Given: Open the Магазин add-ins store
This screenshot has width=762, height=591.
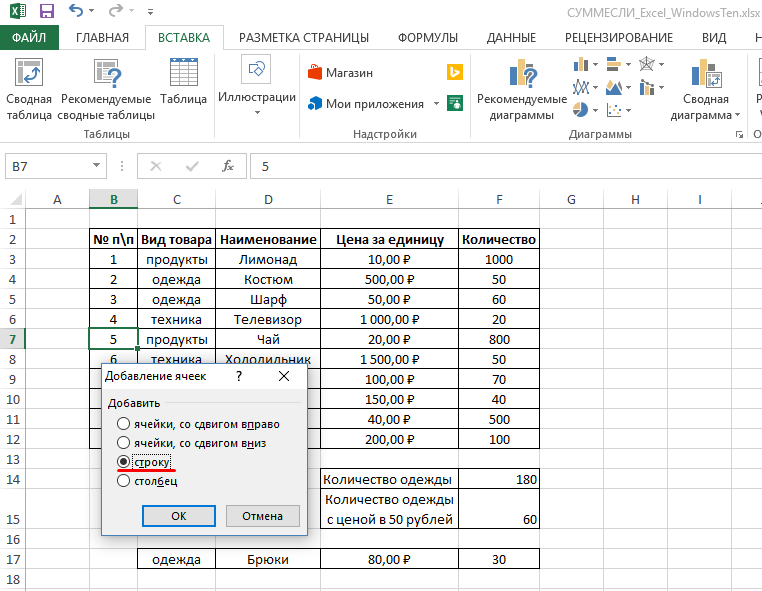Looking at the screenshot, I should click(x=339, y=73).
